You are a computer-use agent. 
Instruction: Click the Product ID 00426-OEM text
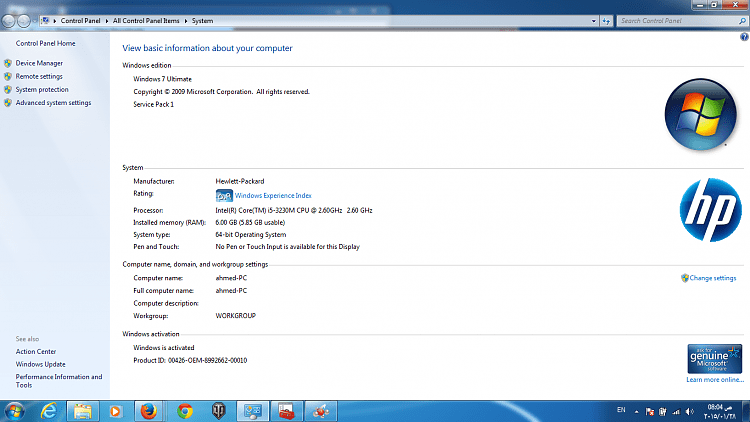click(190, 361)
